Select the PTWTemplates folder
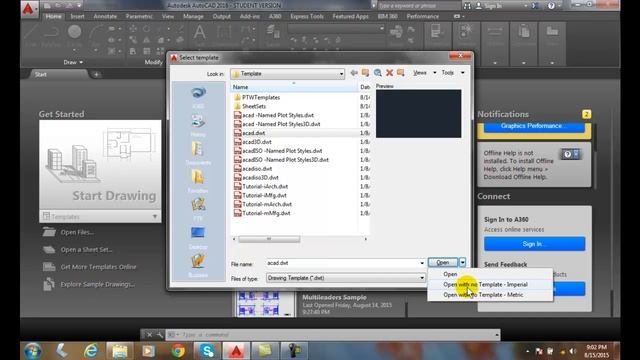This screenshot has height=360, width=640. (261, 97)
